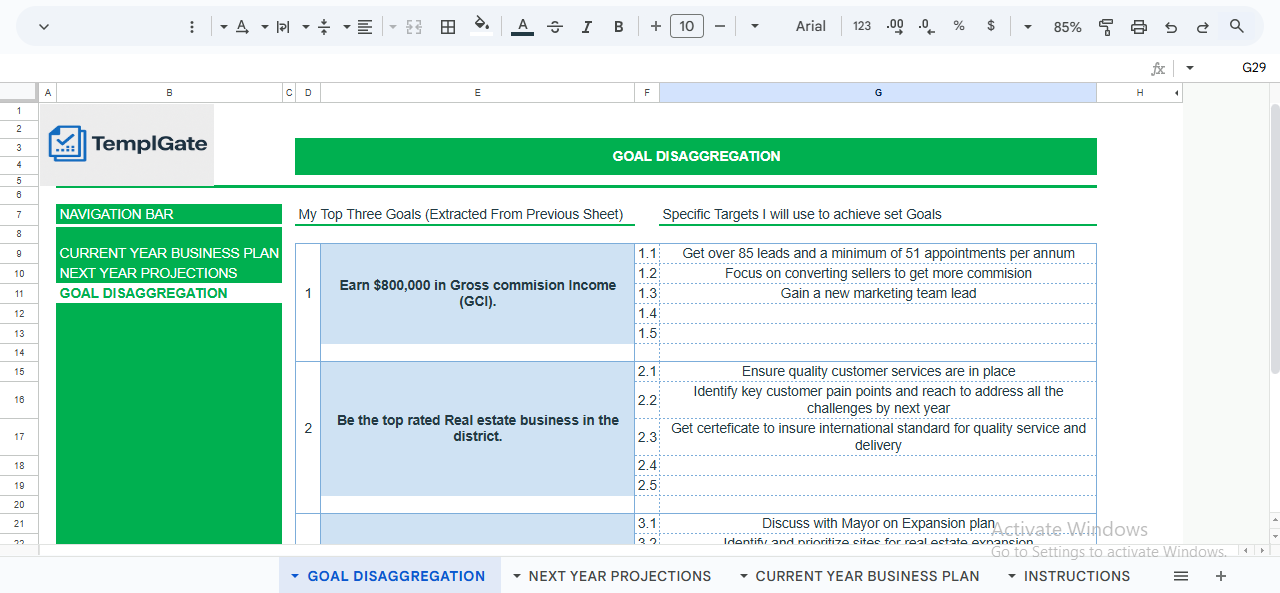This screenshot has width=1280, height=593.
Task: Click the three-dot more options icon
Action: coord(192,27)
